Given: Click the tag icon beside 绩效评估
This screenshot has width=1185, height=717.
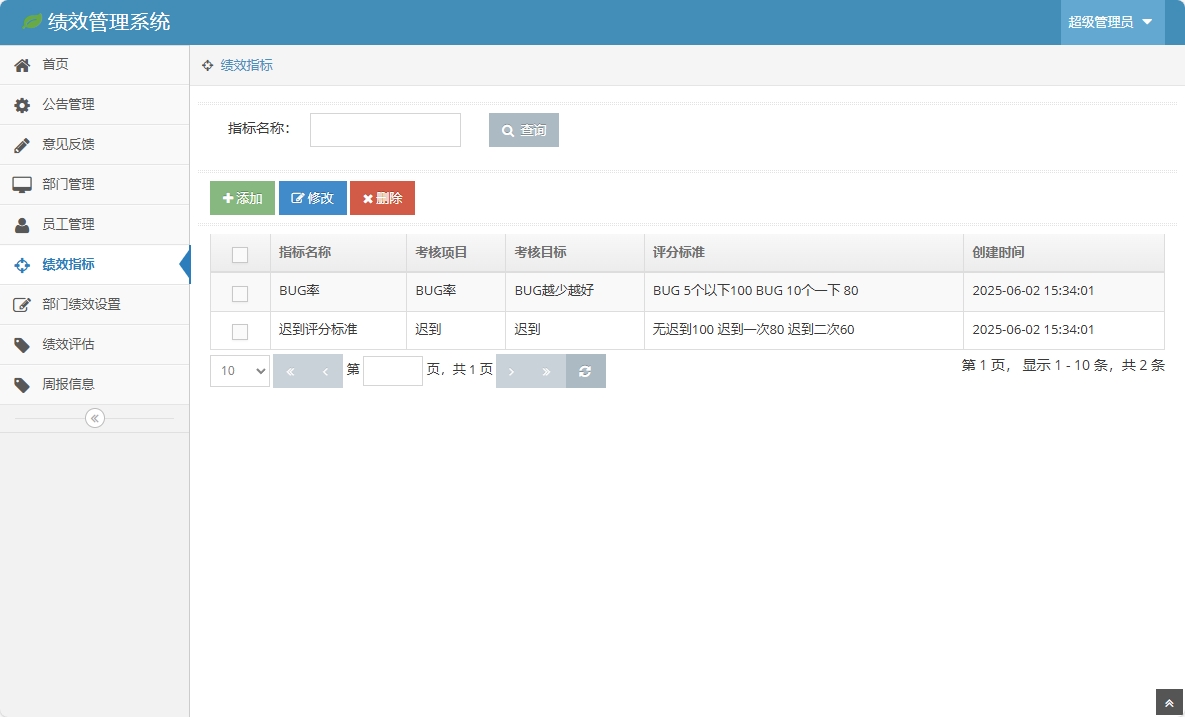Looking at the screenshot, I should tap(22, 345).
